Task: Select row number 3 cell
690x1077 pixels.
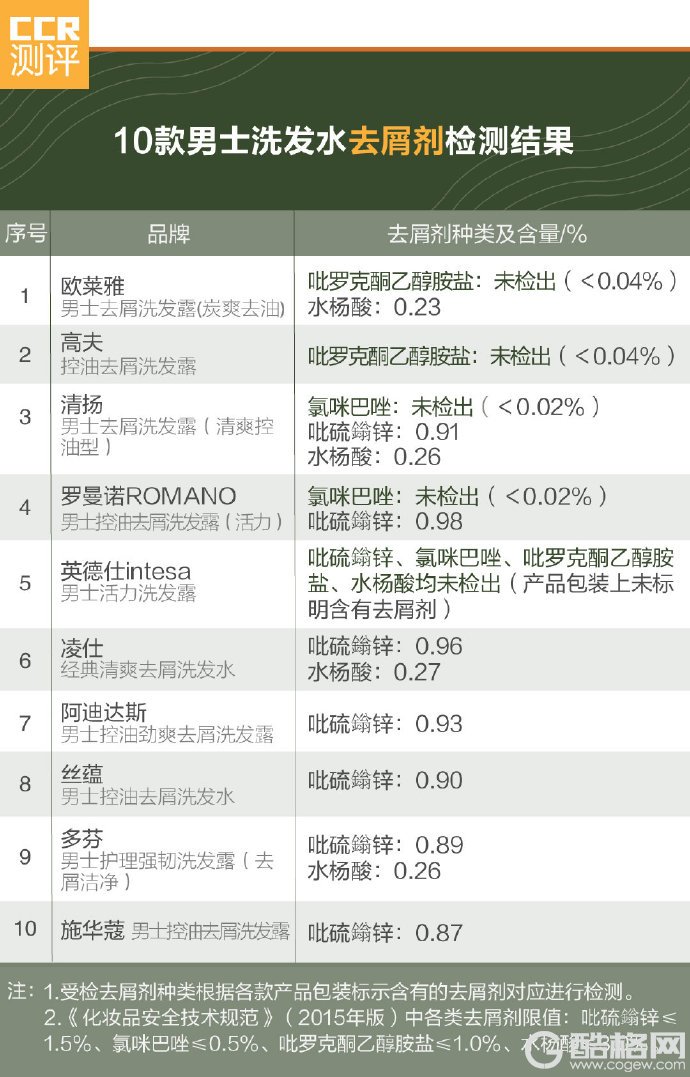Action: click(25, 416)
